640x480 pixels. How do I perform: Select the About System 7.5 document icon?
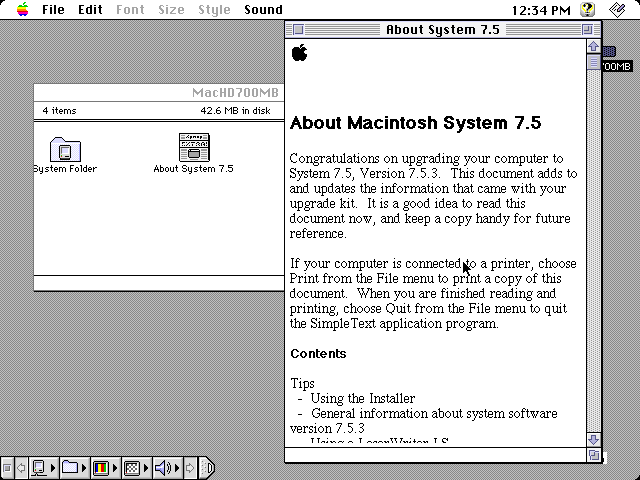(194, 147)
